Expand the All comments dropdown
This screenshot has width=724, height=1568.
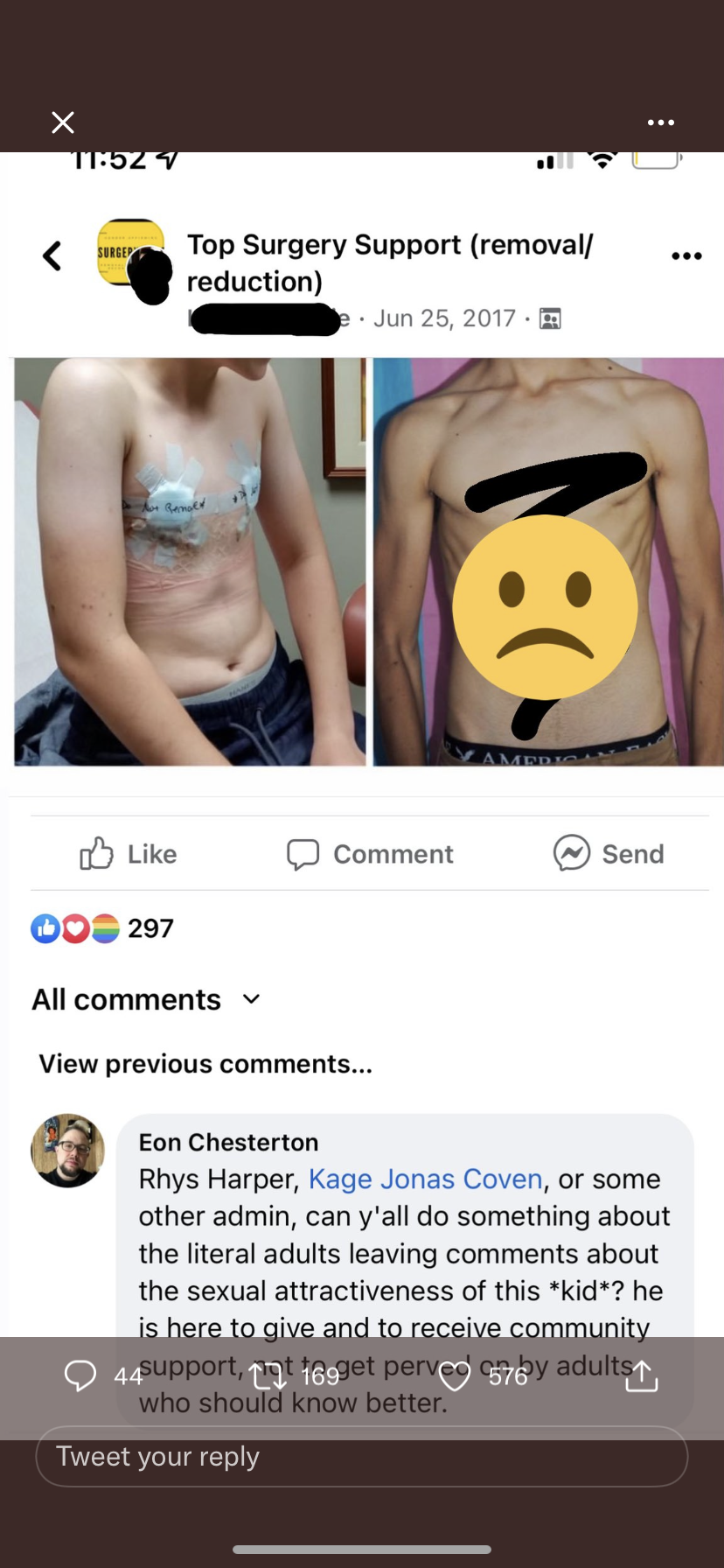tap(146, 999)
